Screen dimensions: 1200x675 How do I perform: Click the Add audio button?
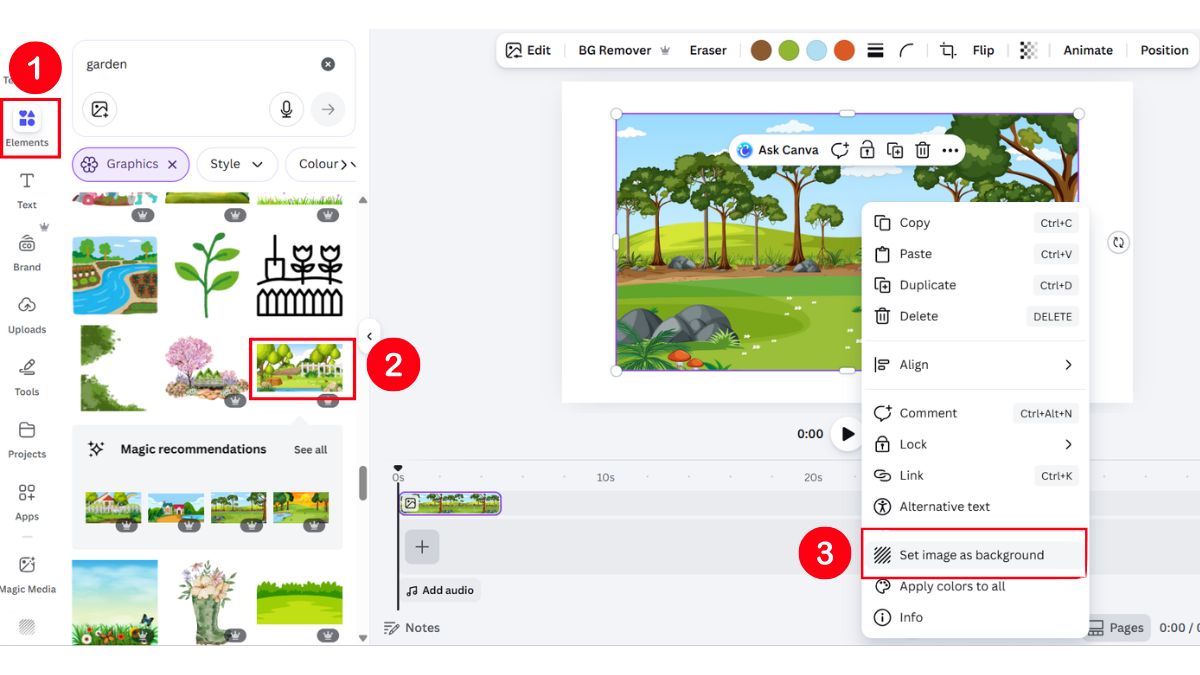pyautogui.click(x=440, y=590)
